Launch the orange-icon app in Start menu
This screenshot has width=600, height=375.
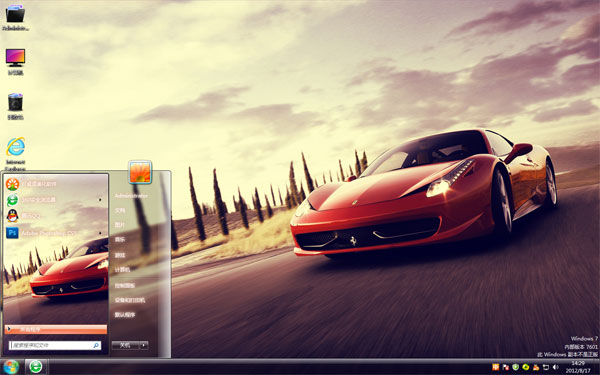(x=55, y=184)
